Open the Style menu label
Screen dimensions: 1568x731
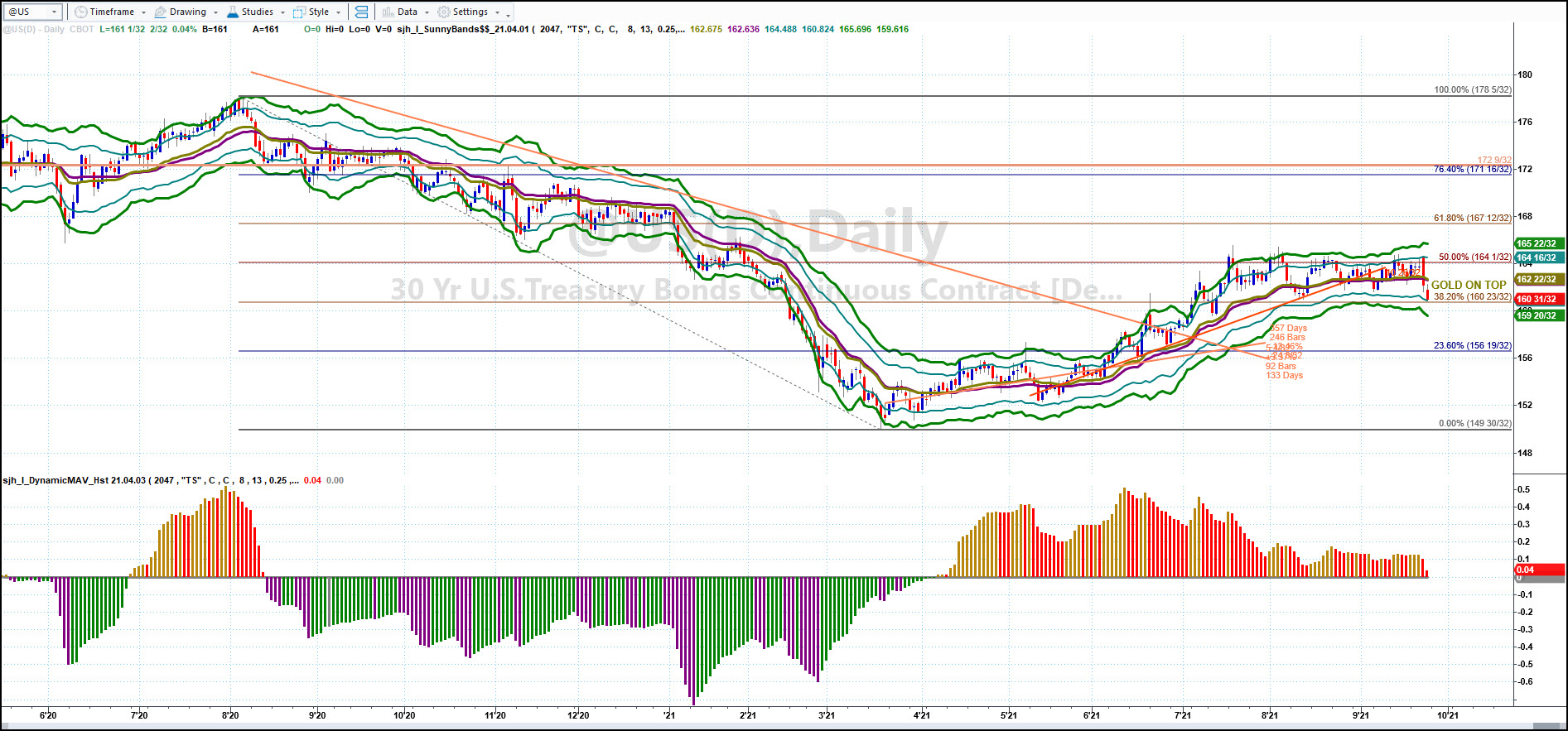[x=319, y=12]
